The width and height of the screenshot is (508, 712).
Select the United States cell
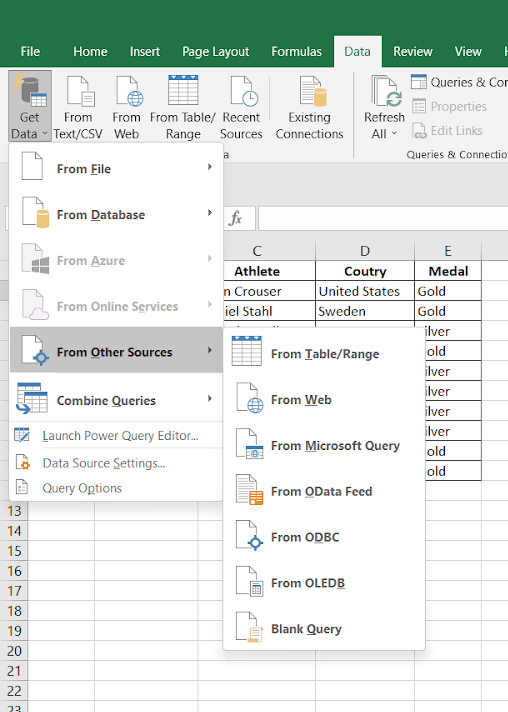pyautogui.click(x=365, y=291)
